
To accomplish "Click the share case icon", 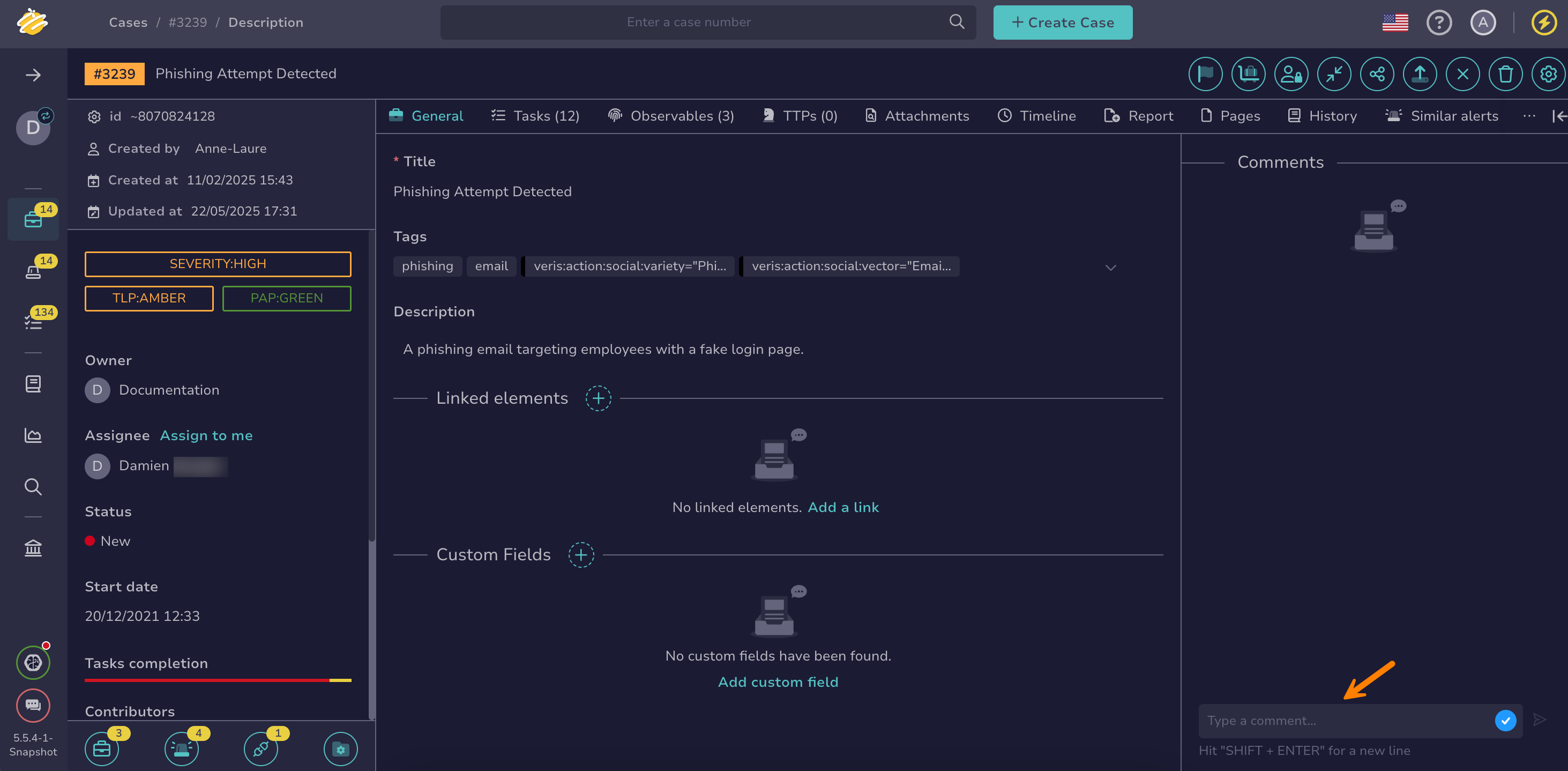I will [x=1376, y=75].
